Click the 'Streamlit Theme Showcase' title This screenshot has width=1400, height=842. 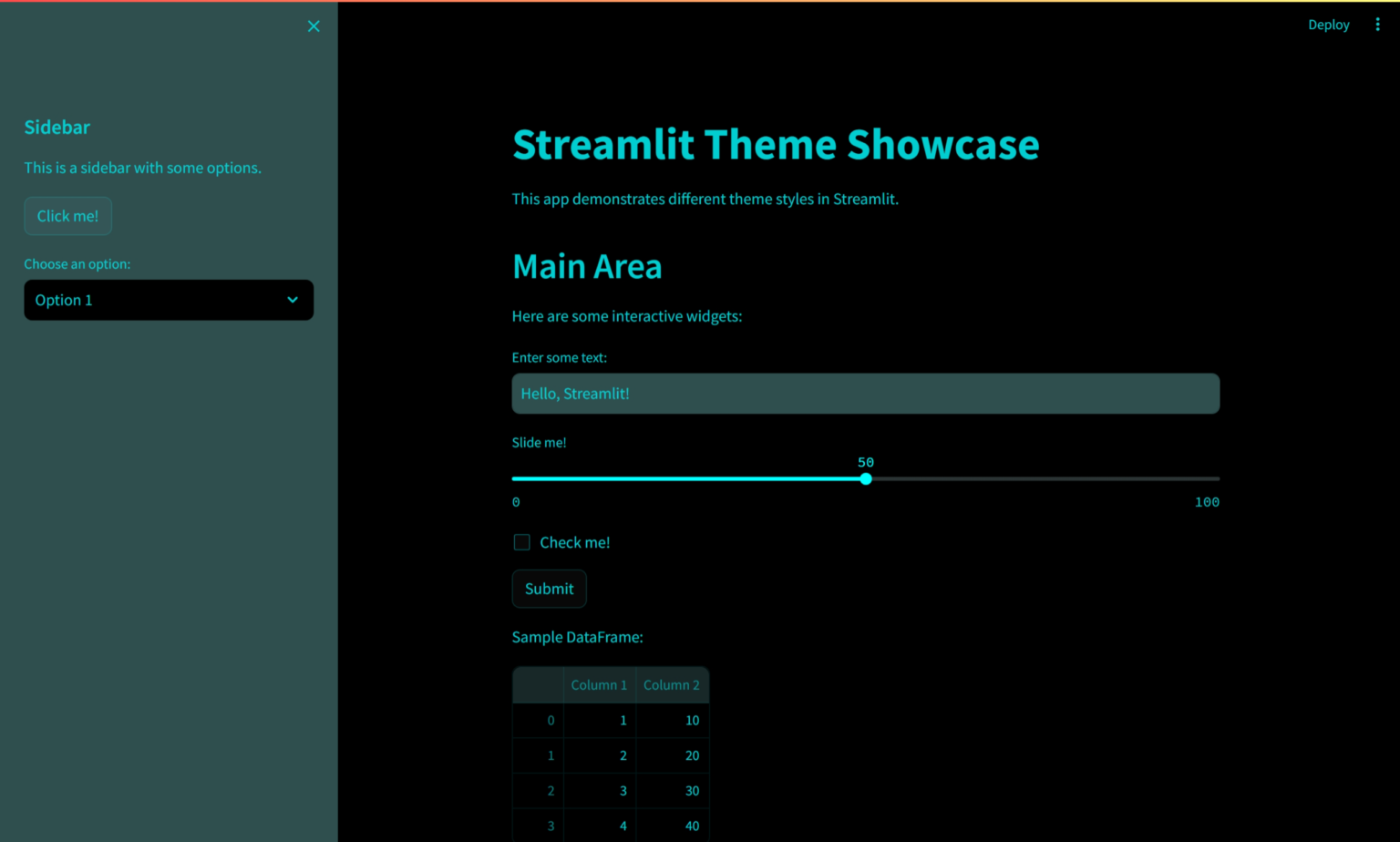[x=775, y=145]
